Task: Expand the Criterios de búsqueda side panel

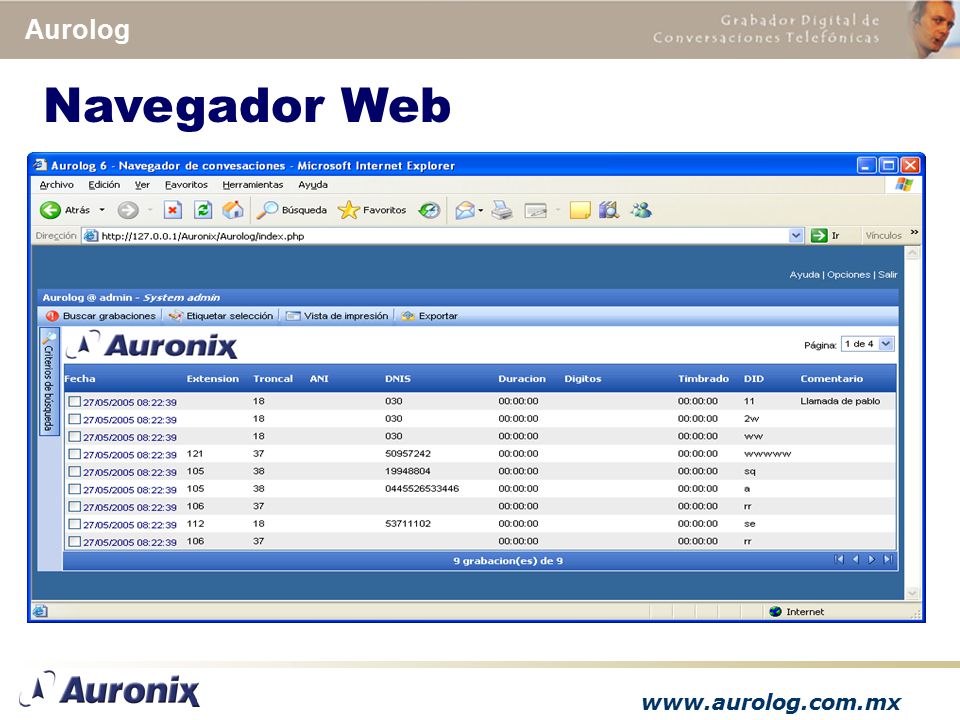Action: 49,381
